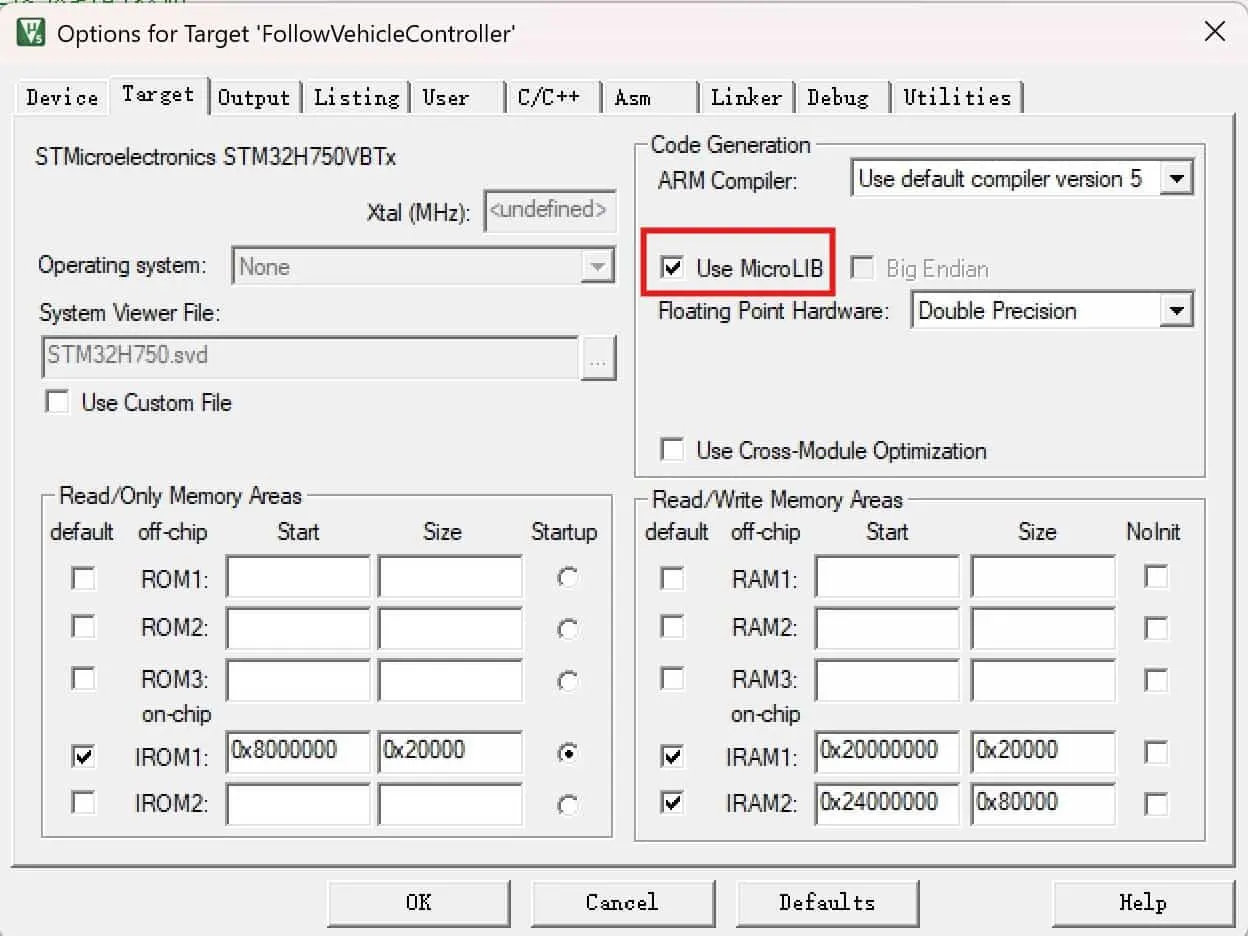Click the IROM2 Size field
This screenshot has height=936, width=1248.
450,804
